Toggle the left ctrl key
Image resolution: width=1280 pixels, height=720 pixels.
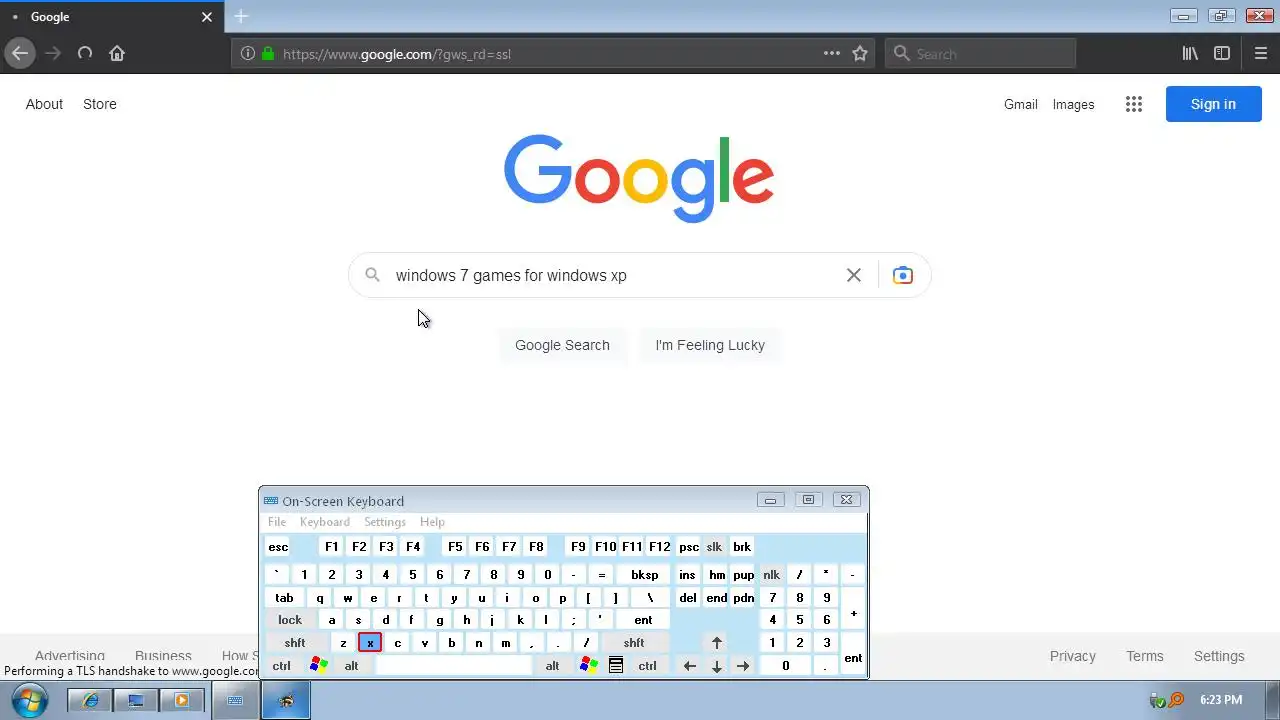(x=282, y=666)
